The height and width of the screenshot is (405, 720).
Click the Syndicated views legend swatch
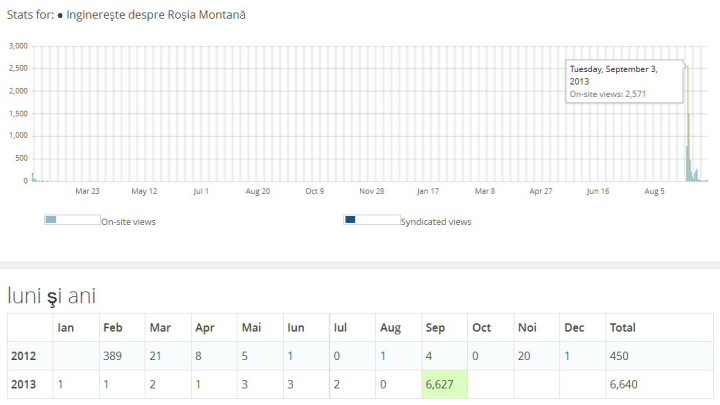tap(371, 219)
